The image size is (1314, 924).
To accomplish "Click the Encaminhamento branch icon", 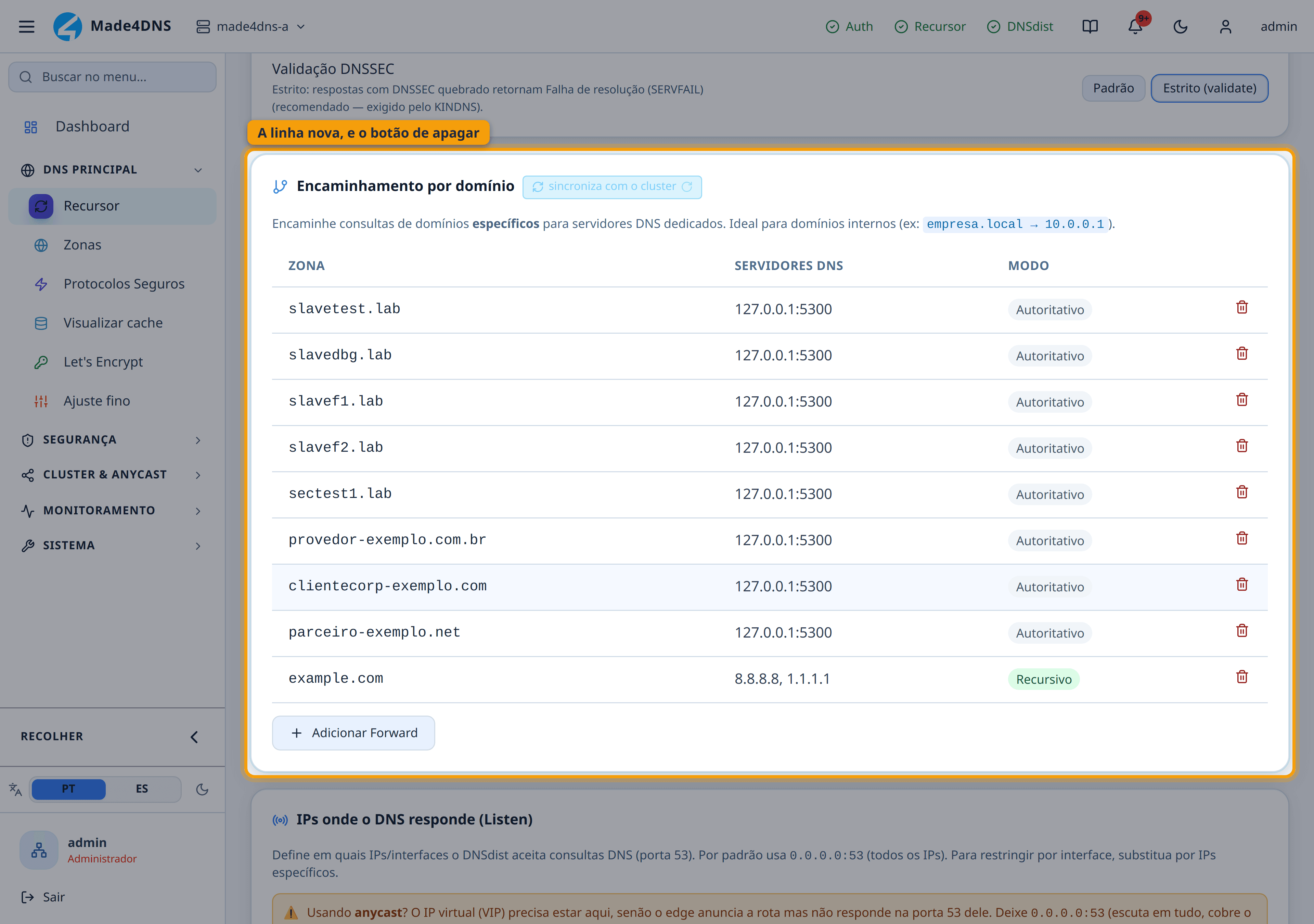I will (x=280, y=187).
